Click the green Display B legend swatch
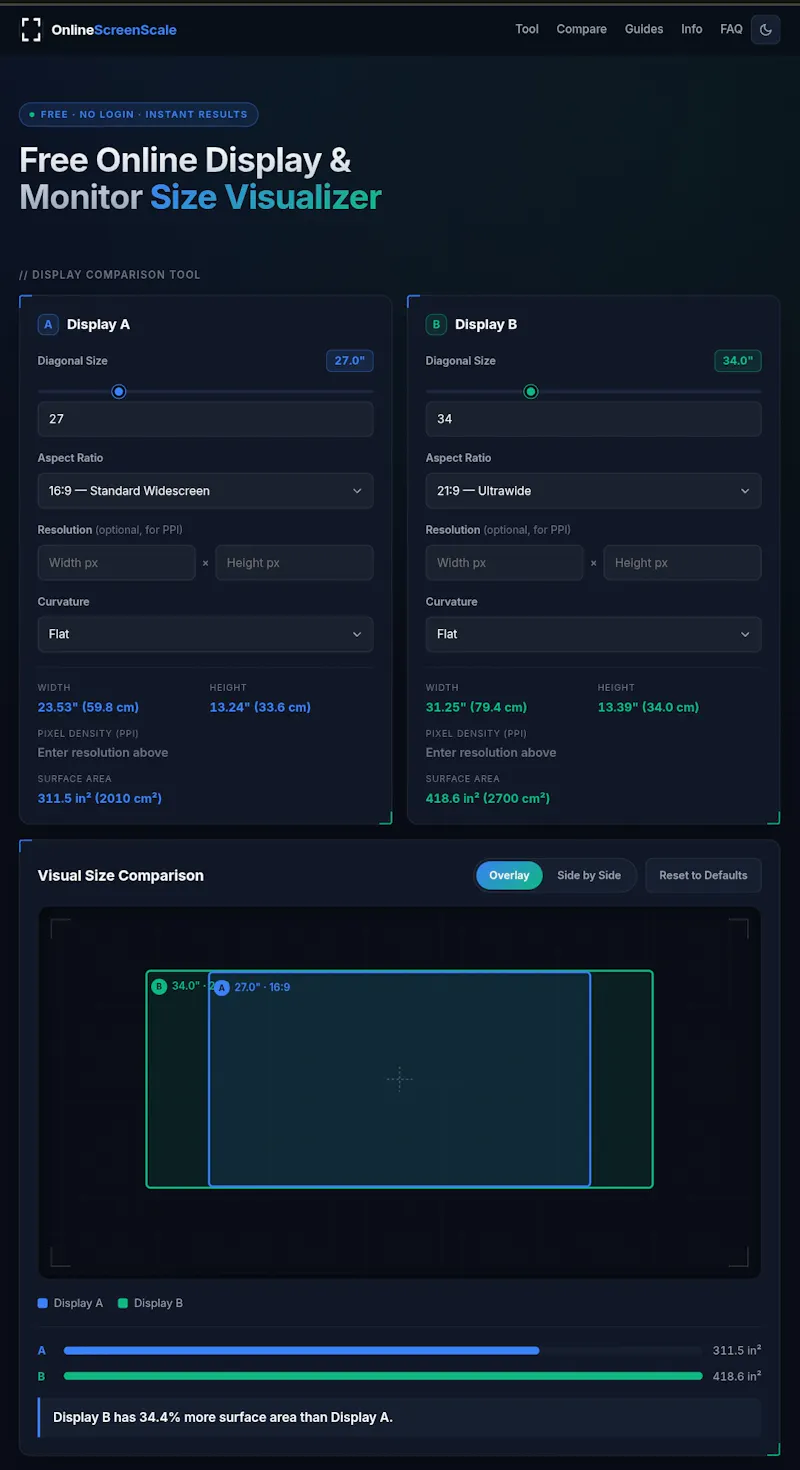800x1470 pixels. click(x=123, y=1303)
